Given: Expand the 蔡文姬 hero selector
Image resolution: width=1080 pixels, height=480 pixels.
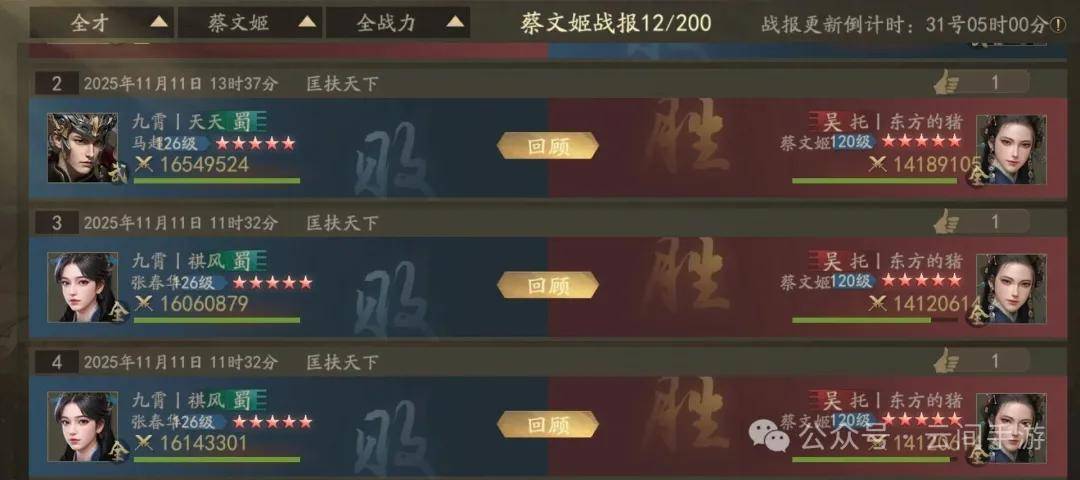Looking at the screenshot, I should [249, 23].
